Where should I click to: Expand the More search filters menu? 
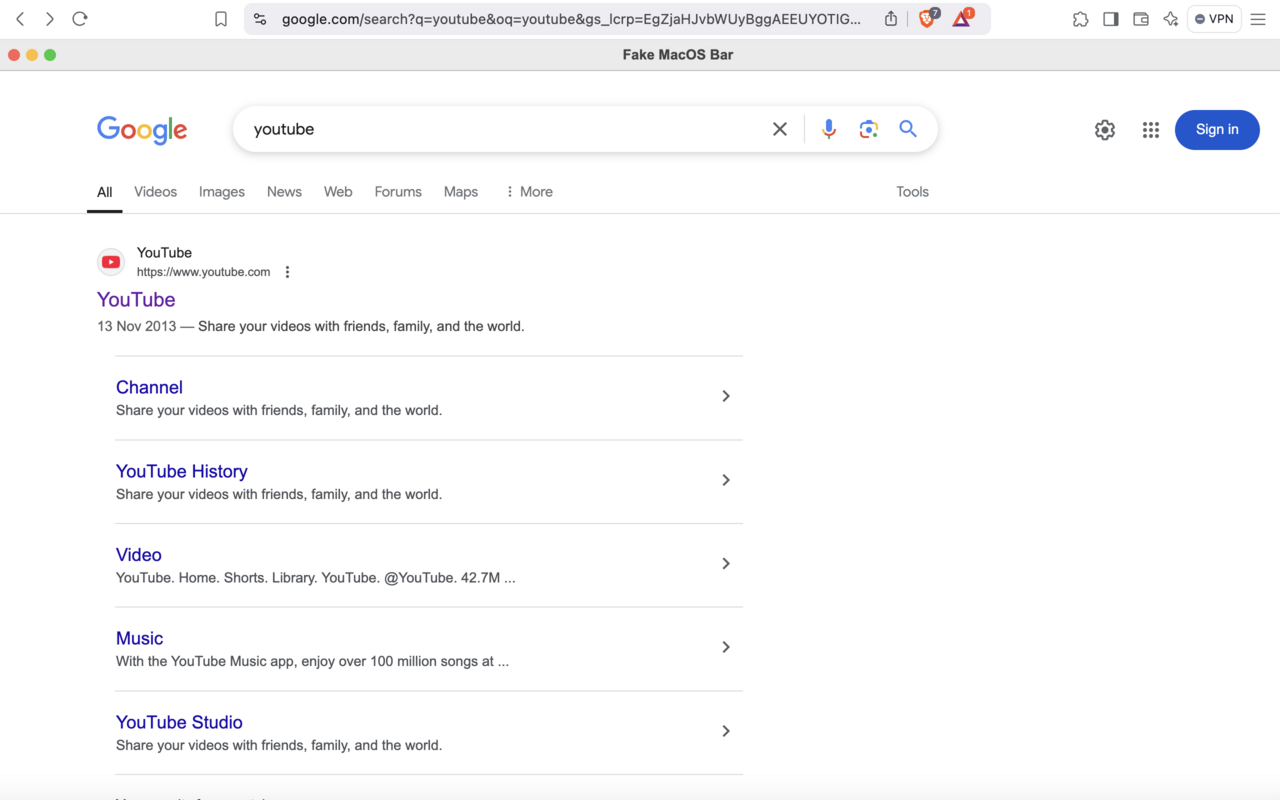click(x=529, y=192)
